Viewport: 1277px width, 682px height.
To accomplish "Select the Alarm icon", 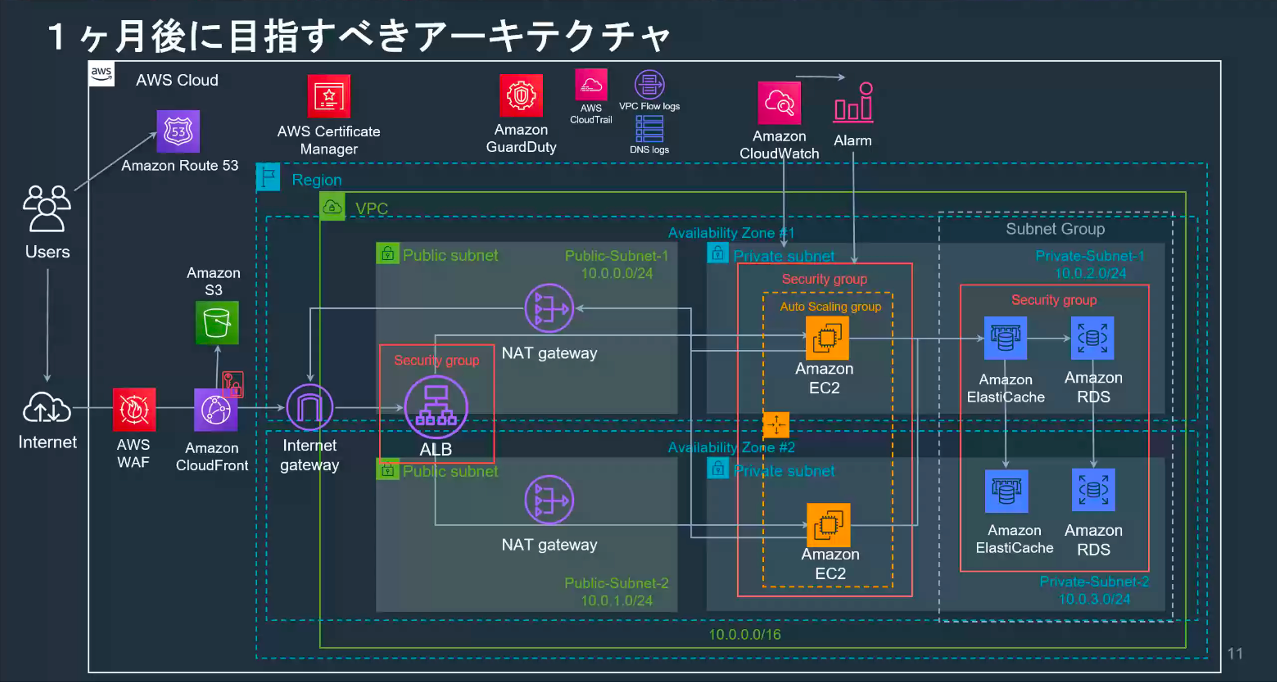I will (853, 102).
